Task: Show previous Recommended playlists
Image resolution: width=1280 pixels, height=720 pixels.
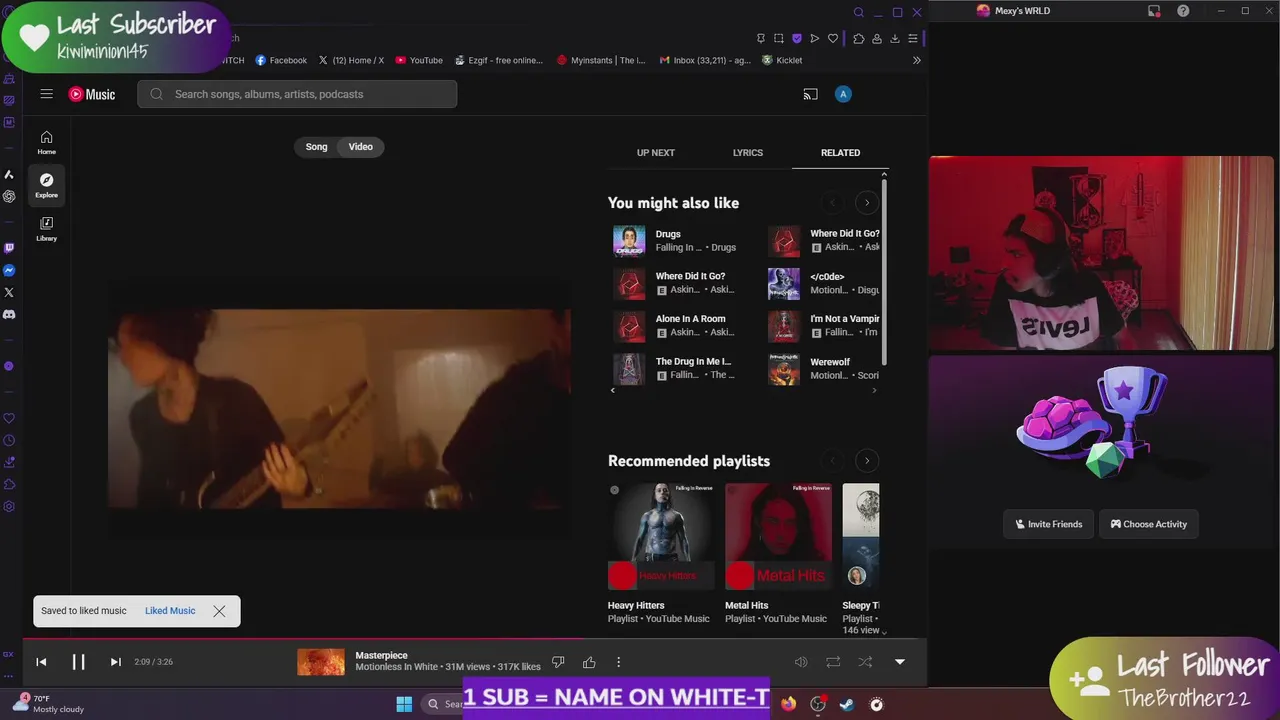Action: coord(832,461)
